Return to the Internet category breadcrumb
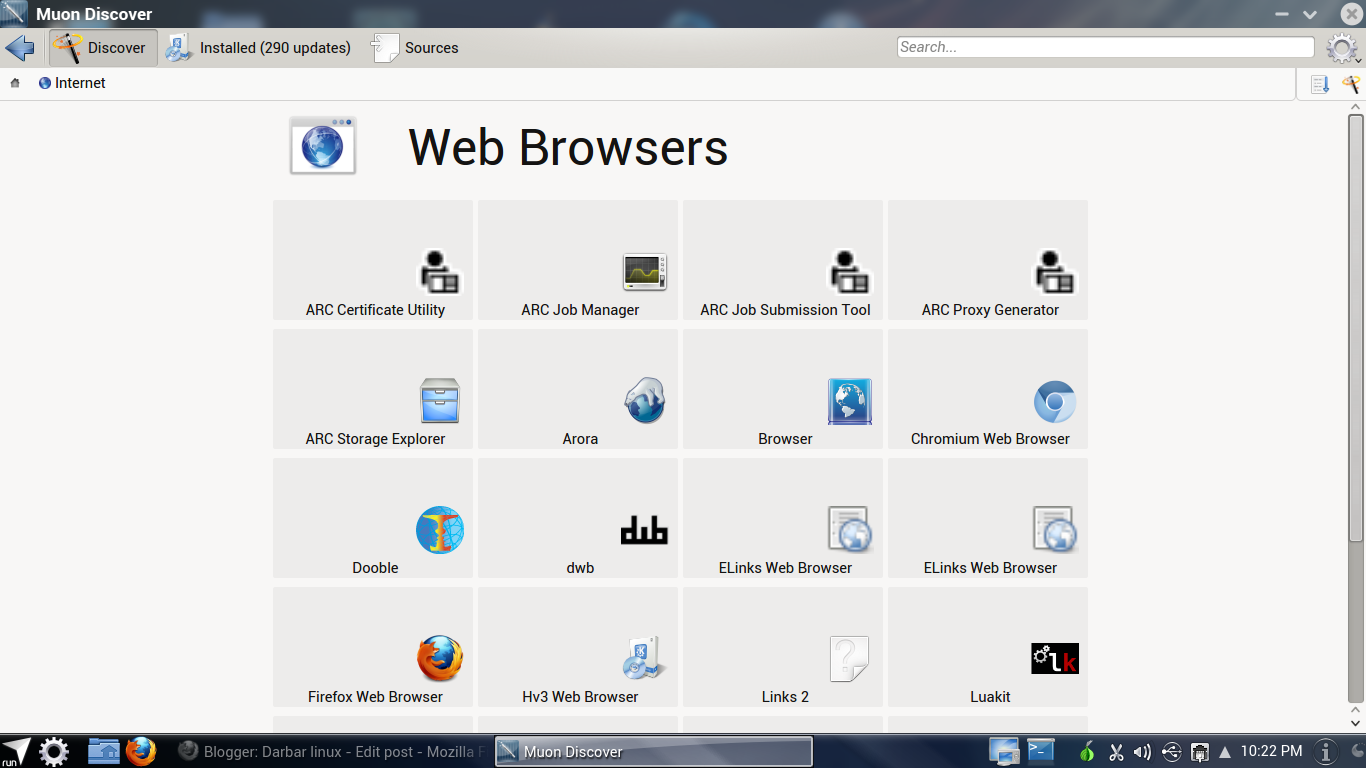The image size is (1366, 768). click(72, 83)
